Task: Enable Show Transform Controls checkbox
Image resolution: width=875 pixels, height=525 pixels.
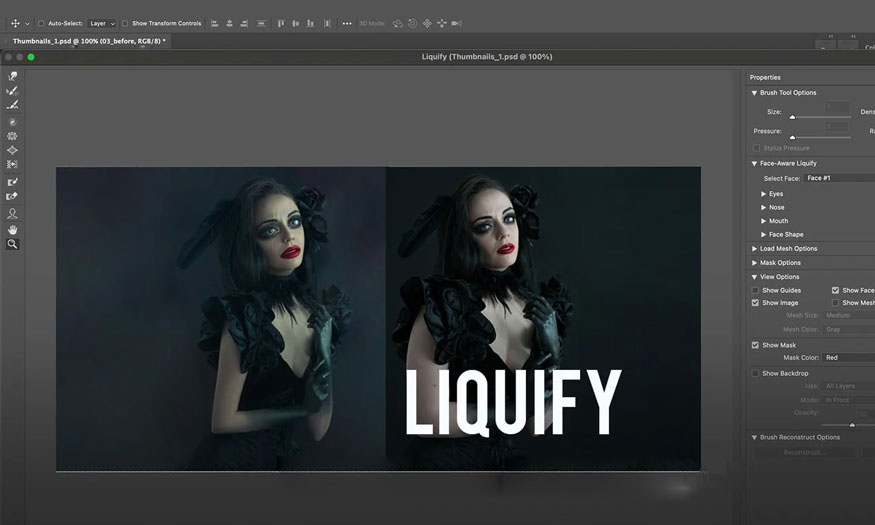Action: pos(125,23)
